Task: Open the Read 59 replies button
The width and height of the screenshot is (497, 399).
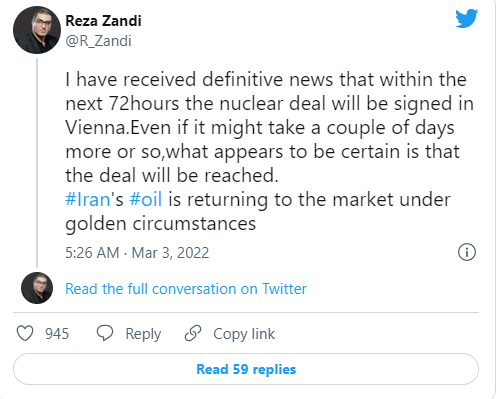Action: pyautogui.click(x=246, y=369)
